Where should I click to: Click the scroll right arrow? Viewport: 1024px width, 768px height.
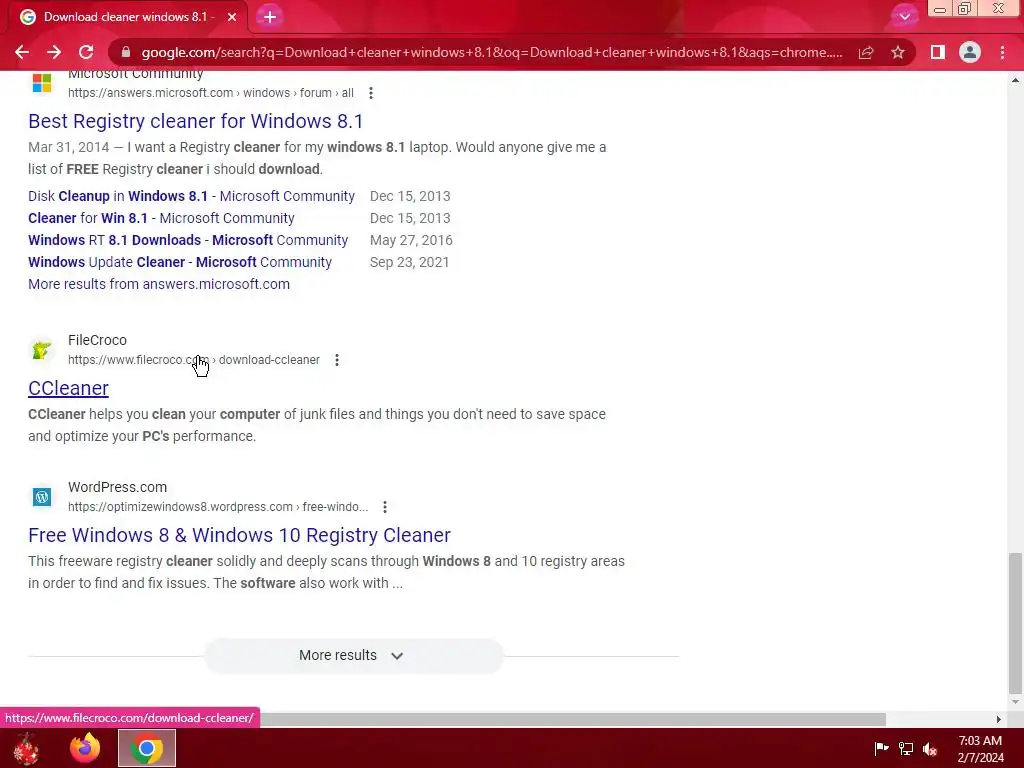999,719
